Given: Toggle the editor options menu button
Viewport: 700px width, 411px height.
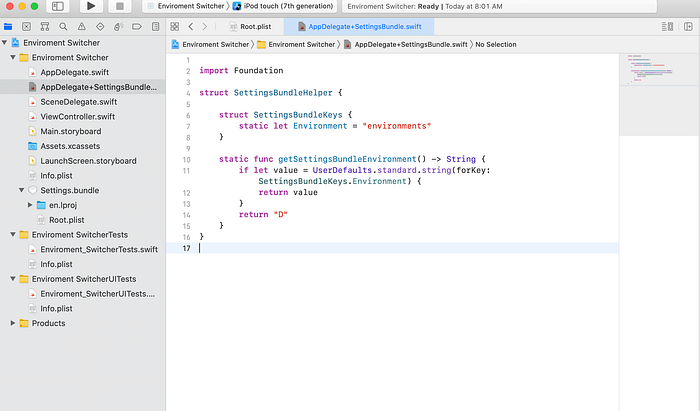Looking at the screenshot, I should pos(667,27).
